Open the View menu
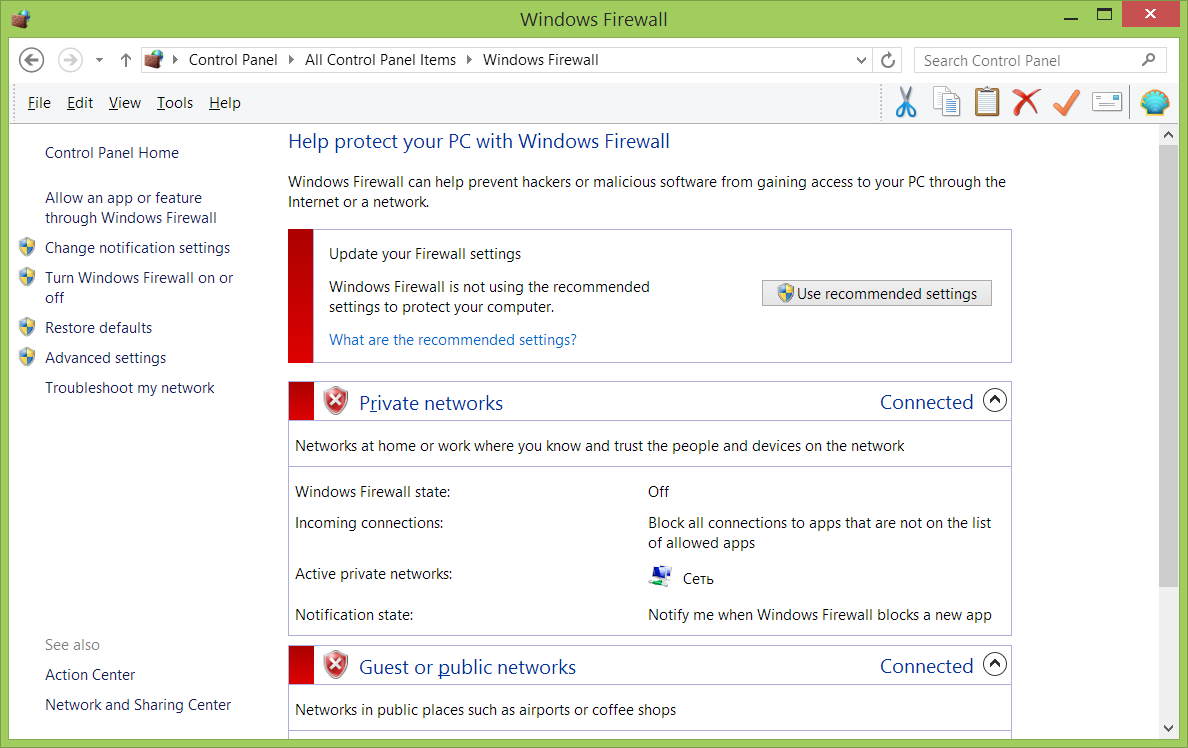This screenshot has height=748, width=1188. point(125,103)
